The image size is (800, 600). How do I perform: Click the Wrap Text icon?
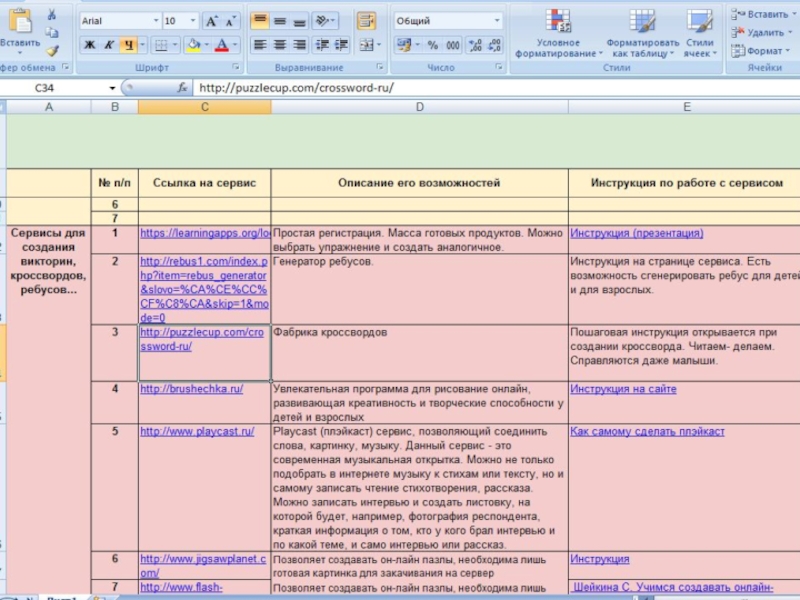point(366,21)
